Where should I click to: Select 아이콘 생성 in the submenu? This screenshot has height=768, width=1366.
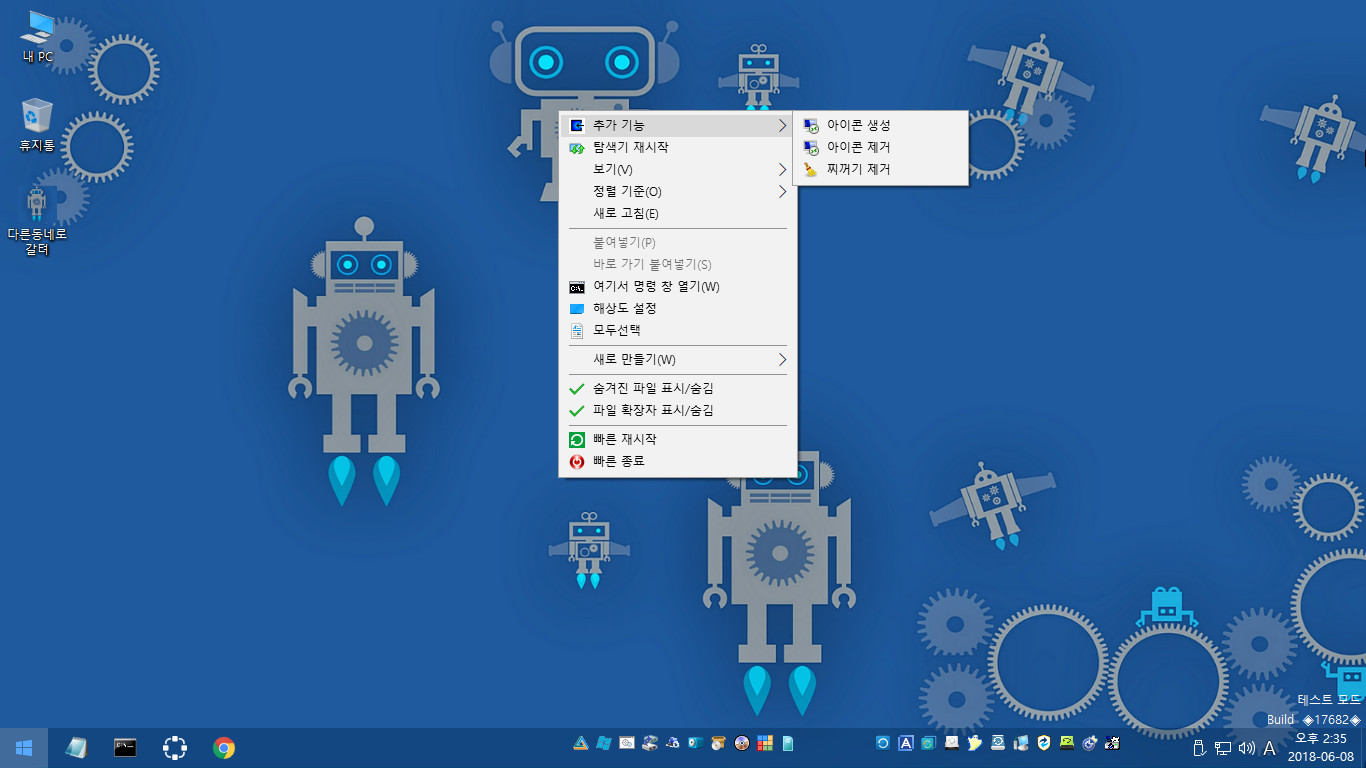coord(880,125)
